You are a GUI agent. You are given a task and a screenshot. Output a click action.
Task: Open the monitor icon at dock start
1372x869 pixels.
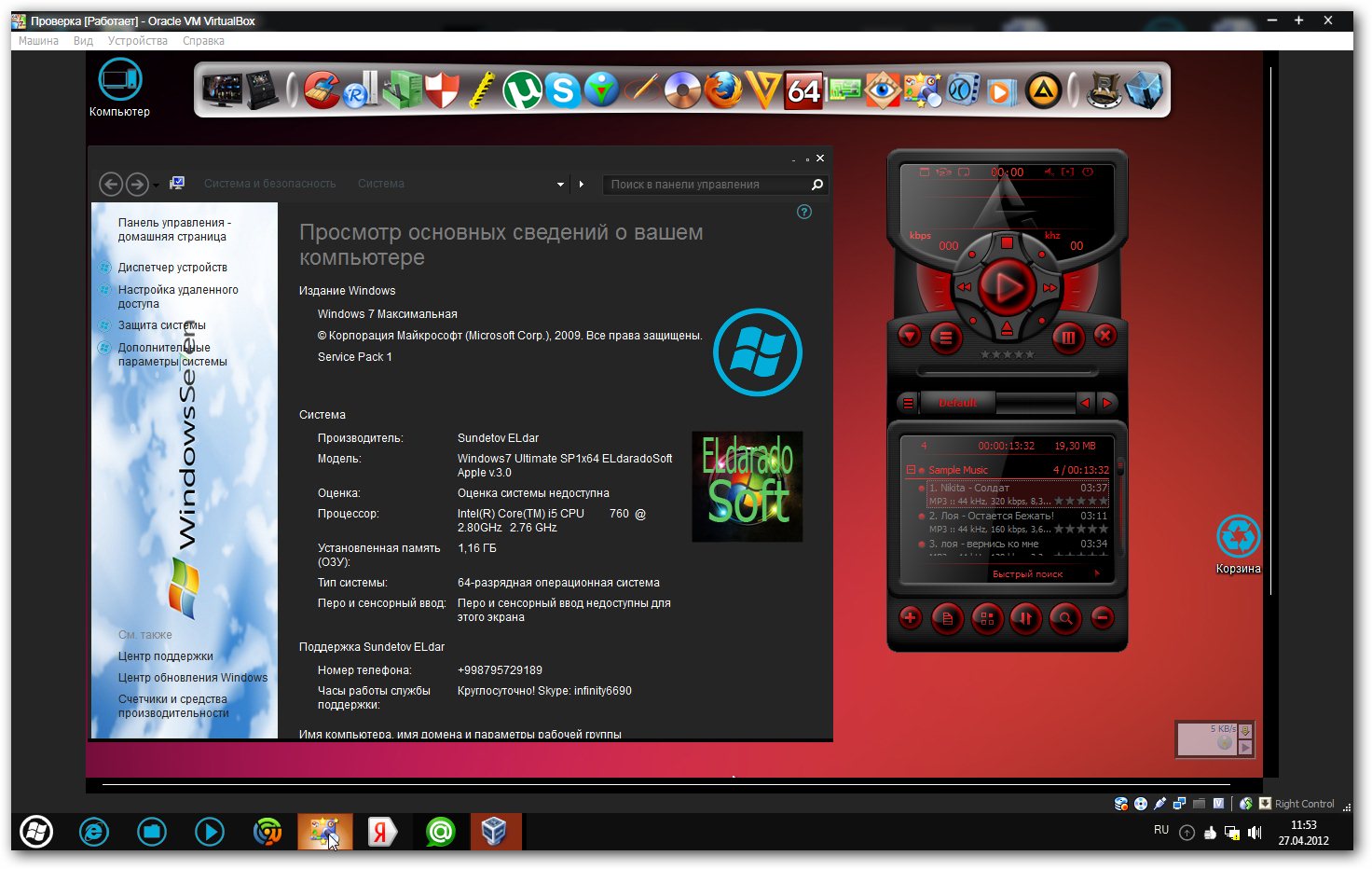(222, 90)
